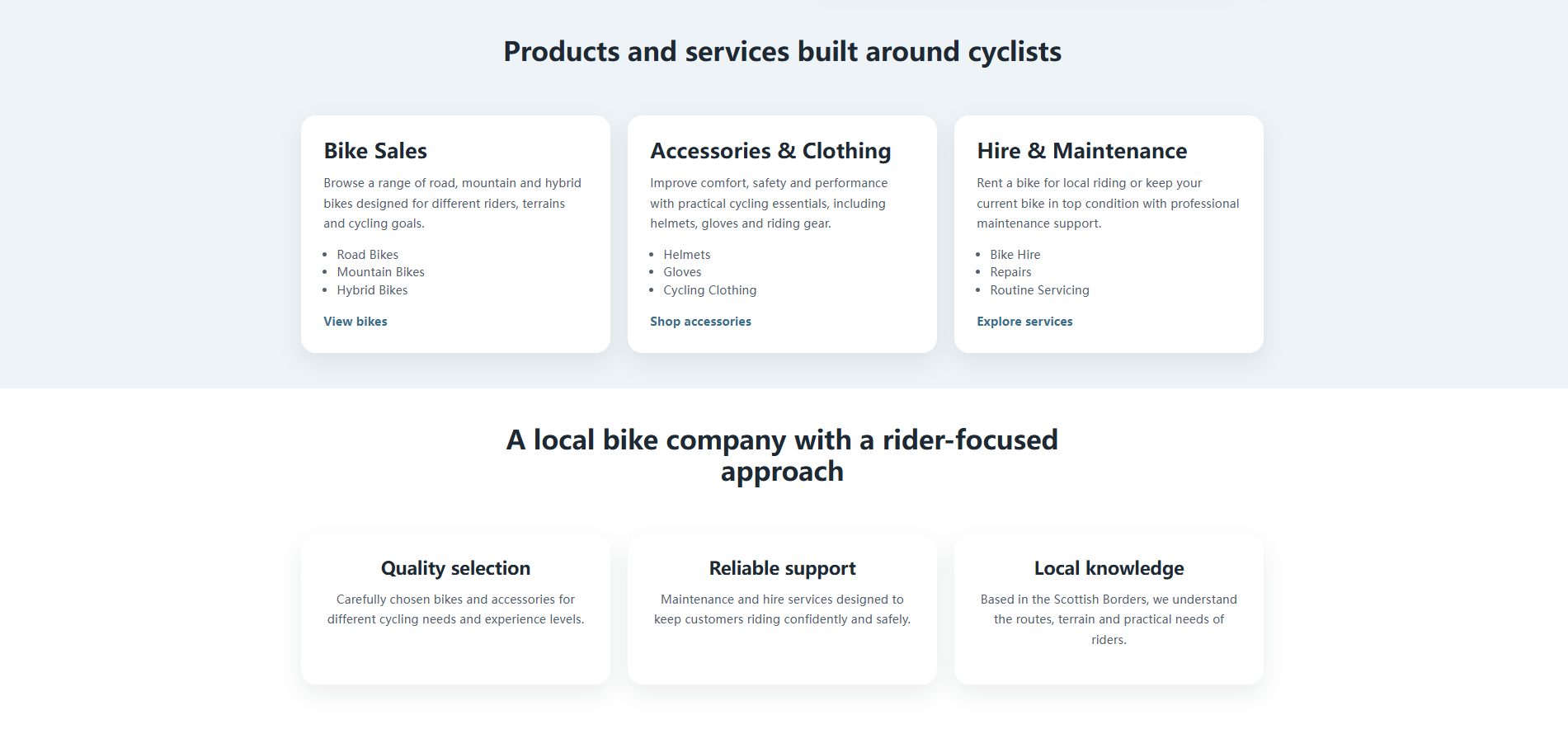Screen dimensions: 1568x743
Task: Click the Bike Sales card heading
Action: tap(374, 151)
